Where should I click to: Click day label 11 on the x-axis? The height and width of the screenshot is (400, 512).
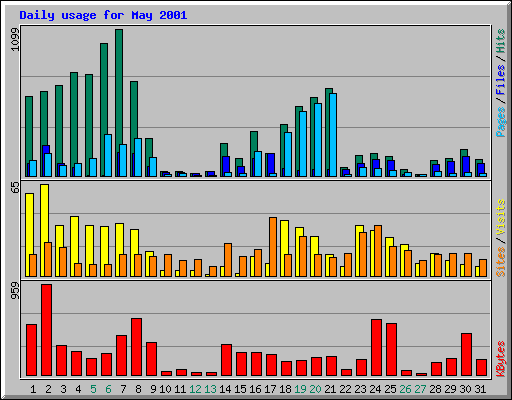point(180,389)
